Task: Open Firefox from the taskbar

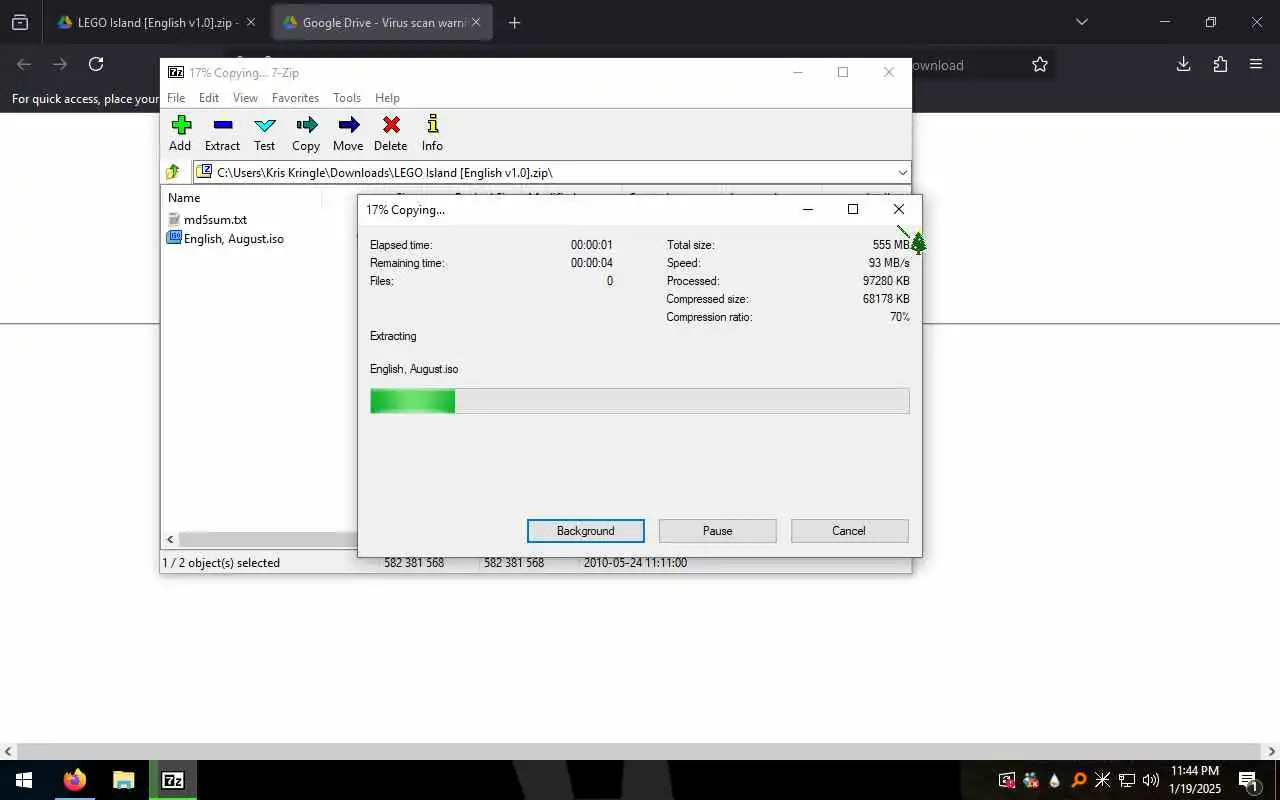Action: 75,780
